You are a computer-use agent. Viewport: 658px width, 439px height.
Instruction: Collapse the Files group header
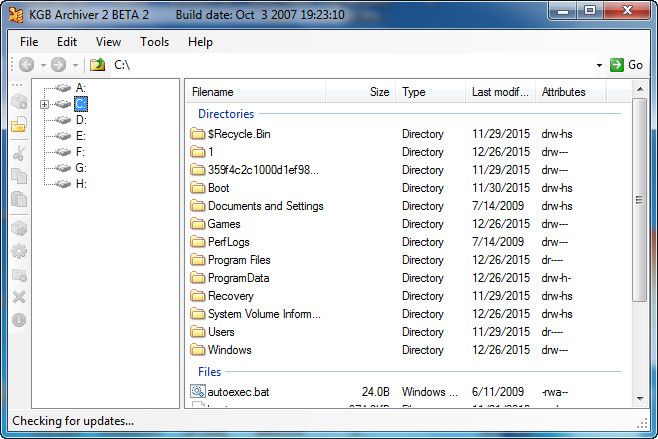pyautogui.click(x=209, y=372)
